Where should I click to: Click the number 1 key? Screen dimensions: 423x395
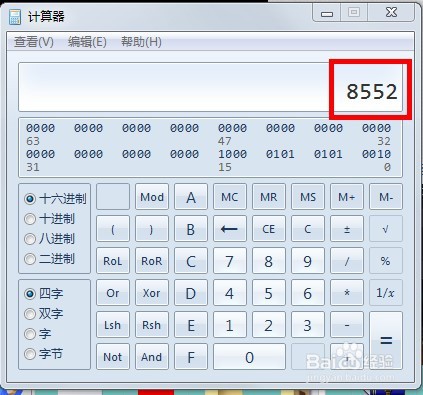pyautogui.click(x=230, y=325)
